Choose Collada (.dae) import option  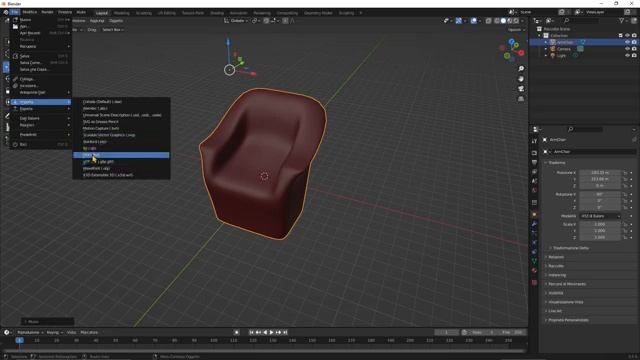pos(121,102)
